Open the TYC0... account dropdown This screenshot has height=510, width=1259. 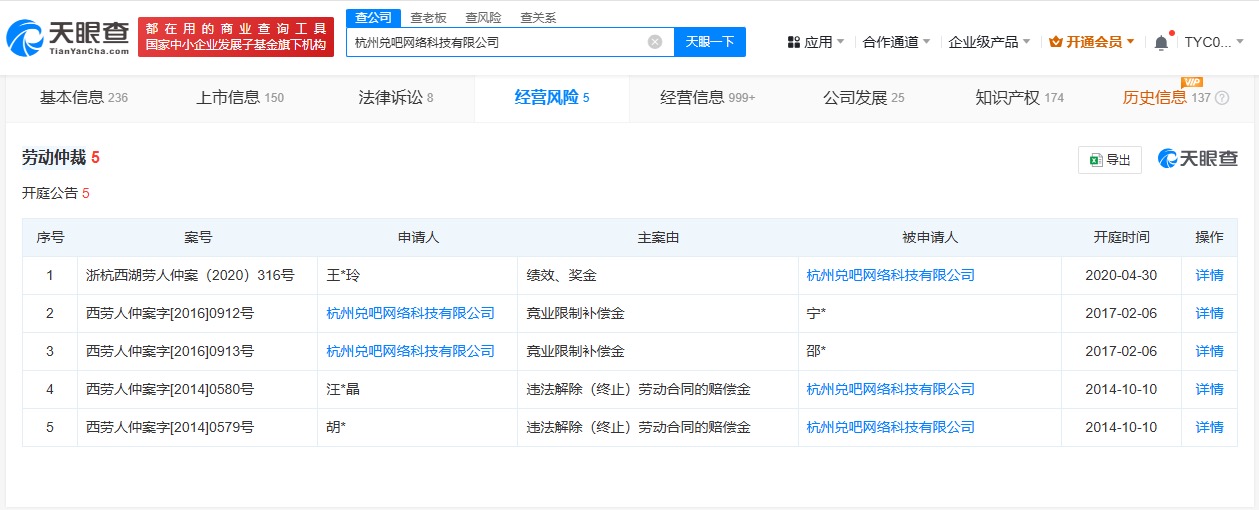click(1214, 42)
